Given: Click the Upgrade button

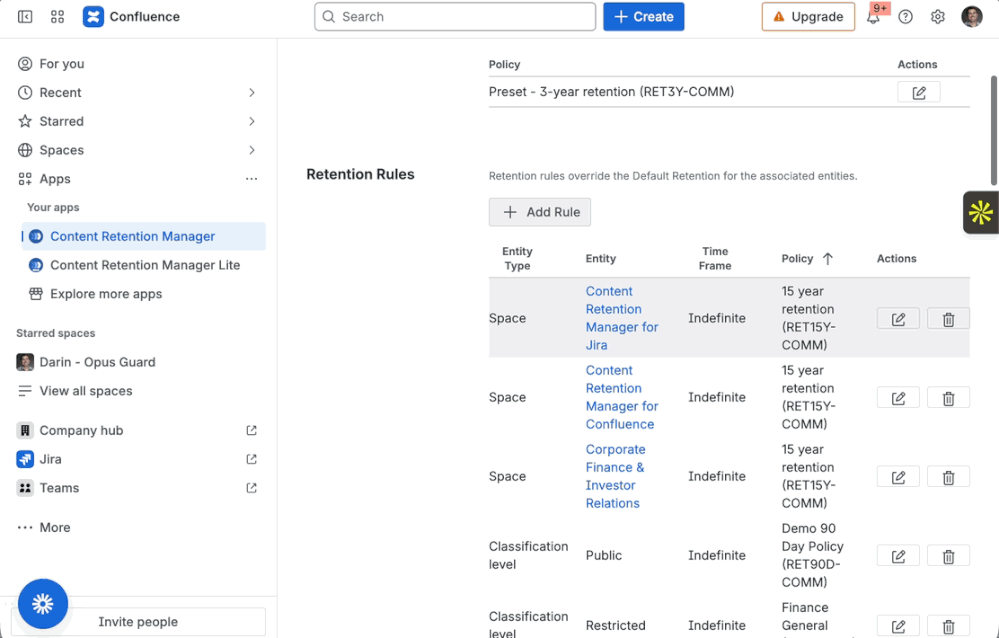Looking at the screenshot, I should (x=808, y=17).
